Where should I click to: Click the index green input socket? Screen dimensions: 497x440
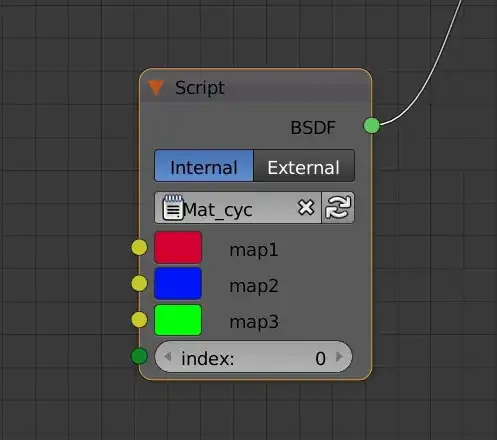pos(139,356)
